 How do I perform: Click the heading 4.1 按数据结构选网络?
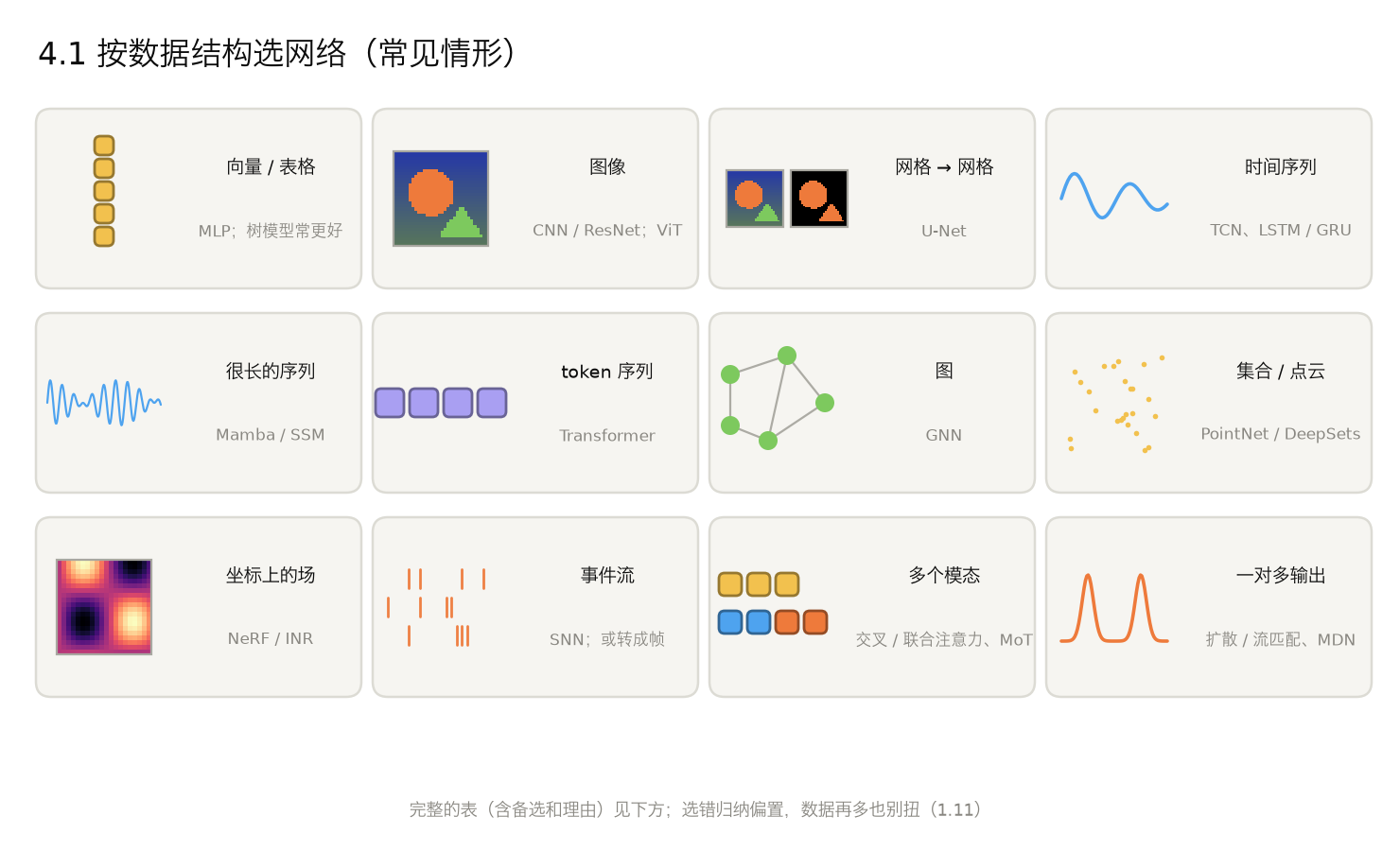(x=278, y=53)
